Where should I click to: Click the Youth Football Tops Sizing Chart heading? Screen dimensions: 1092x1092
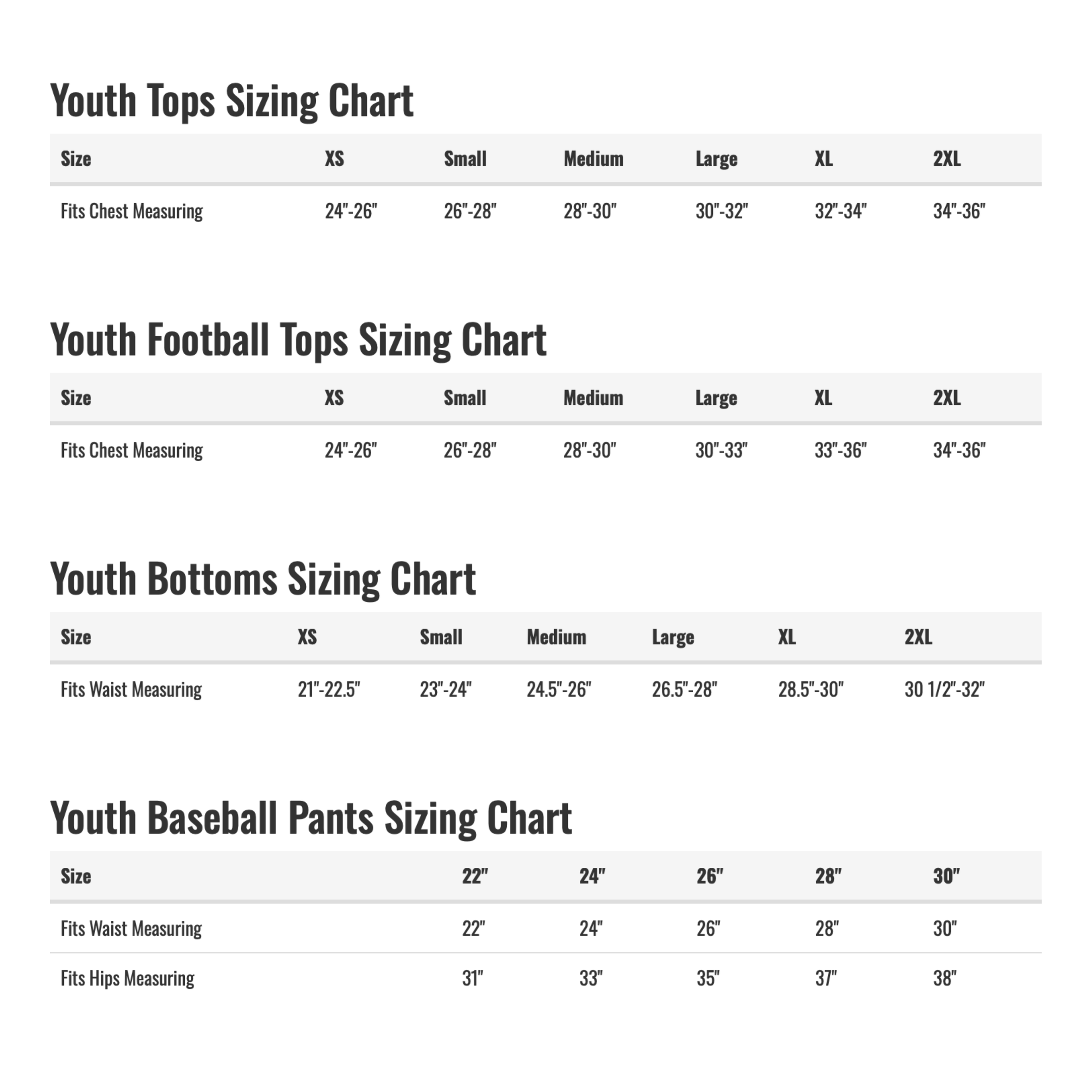tap(298, 340)
